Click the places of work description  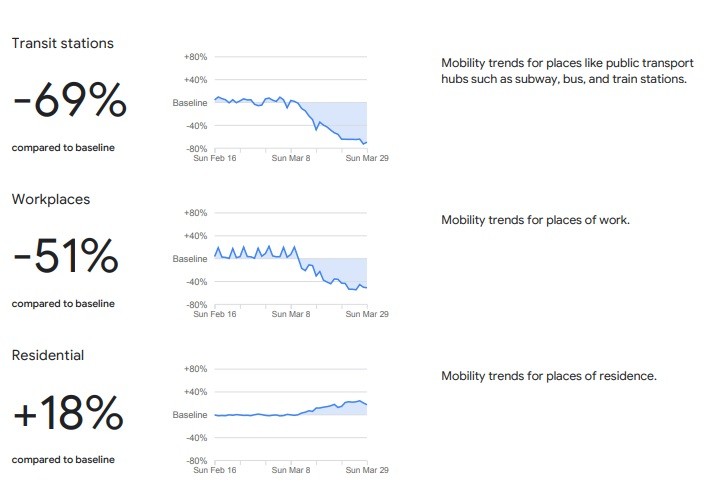[x=535, y=219]
